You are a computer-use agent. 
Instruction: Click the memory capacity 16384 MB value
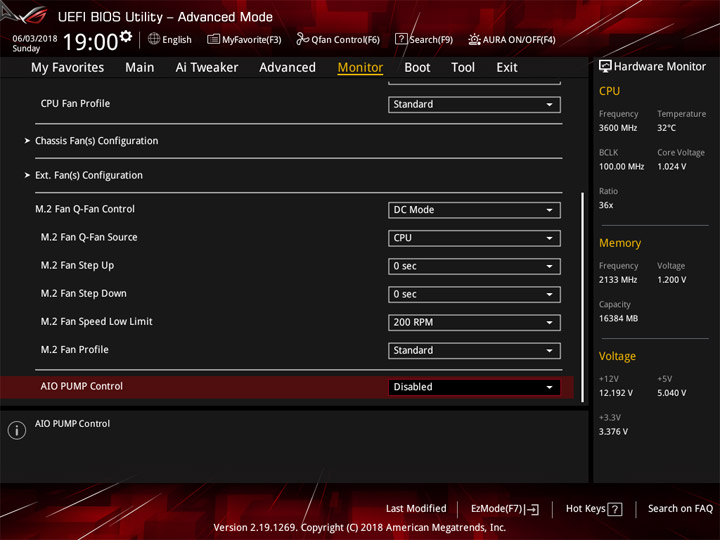pos(619,319)
